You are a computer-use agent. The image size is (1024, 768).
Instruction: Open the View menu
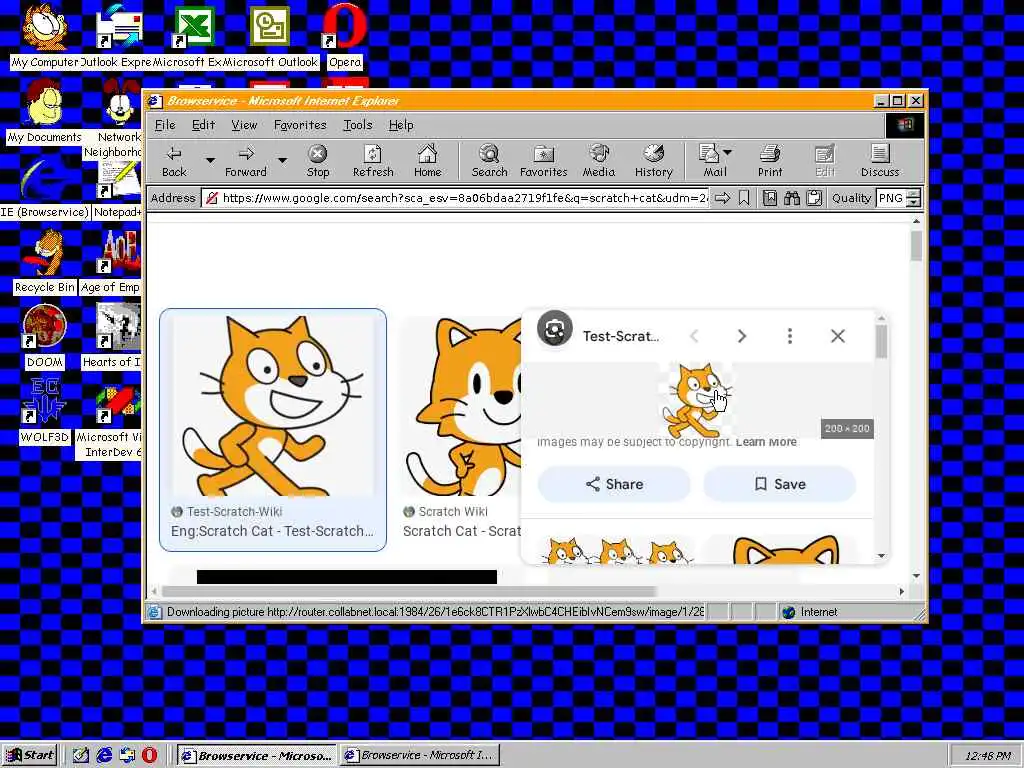point(244,125)
